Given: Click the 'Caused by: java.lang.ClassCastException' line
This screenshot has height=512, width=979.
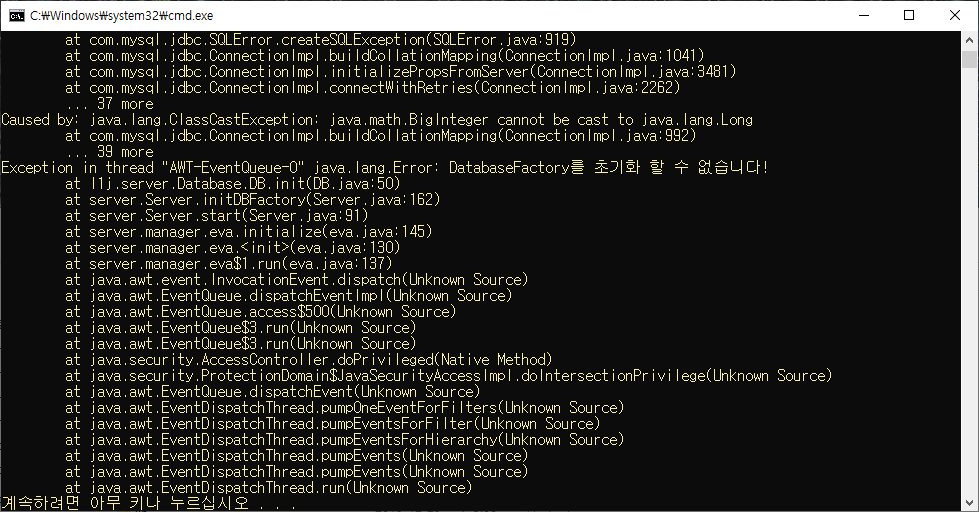Looking at the screenshot, I should (x=377, y=120).
